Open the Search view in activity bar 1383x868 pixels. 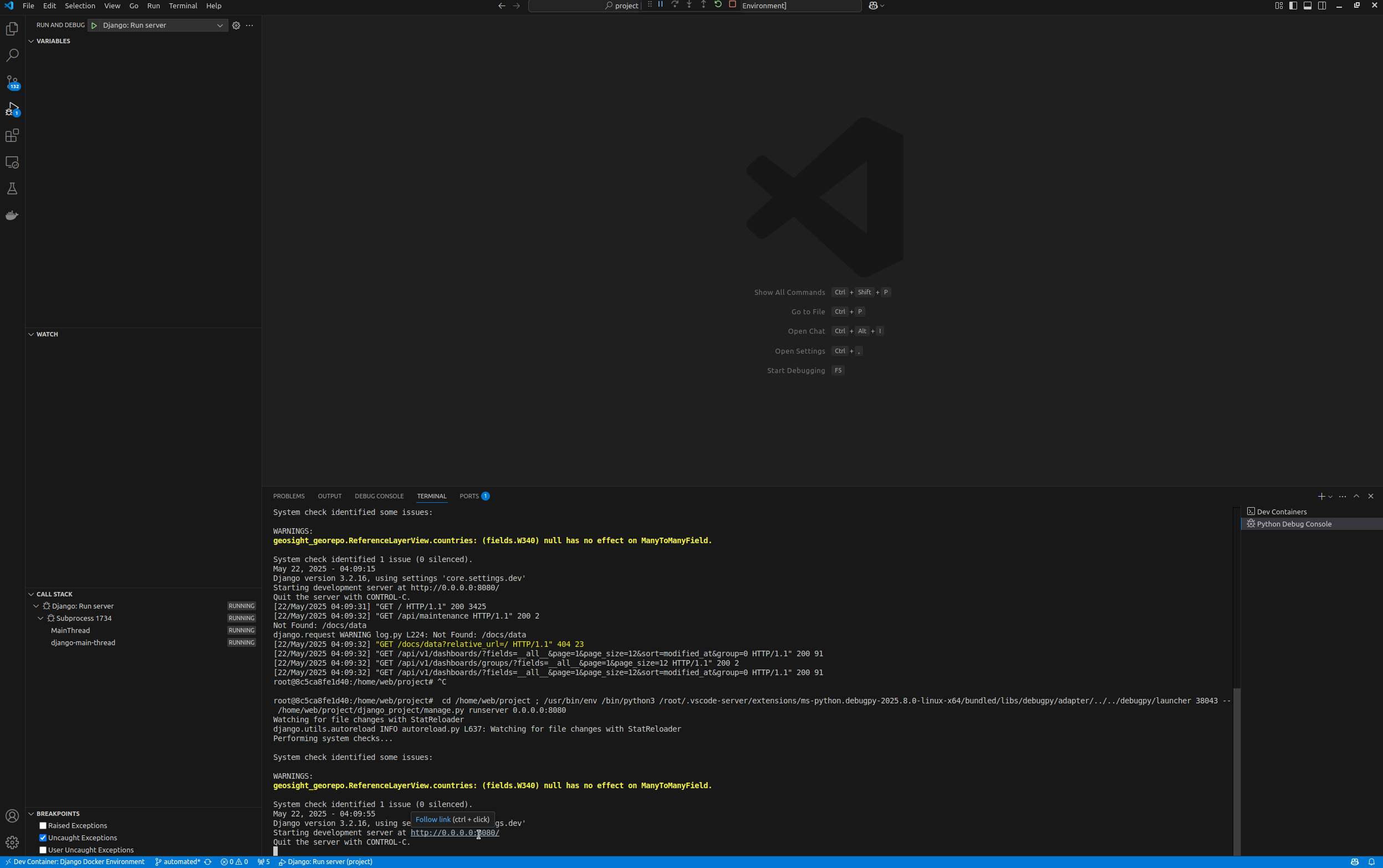pos(12,55)
